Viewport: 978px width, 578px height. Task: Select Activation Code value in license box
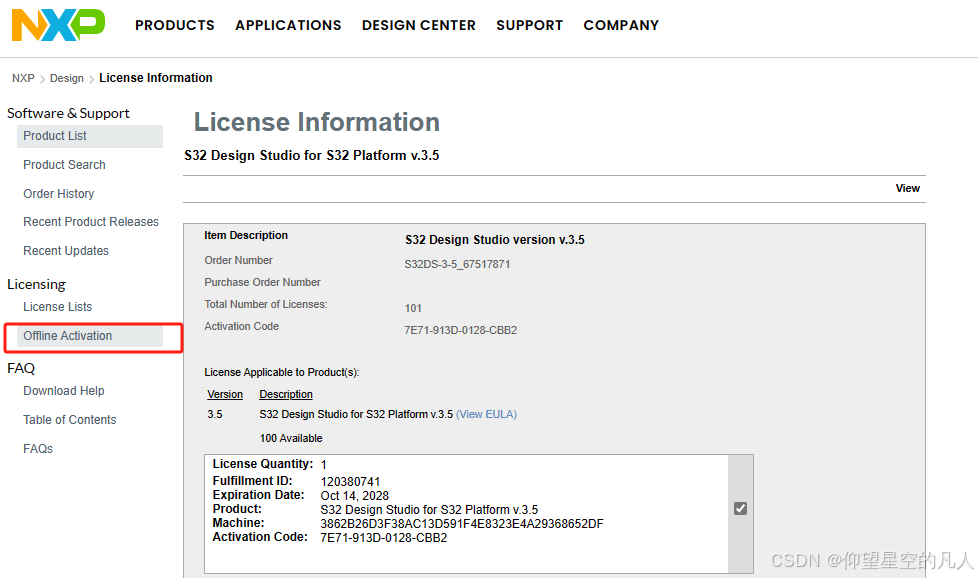point(384,538)
